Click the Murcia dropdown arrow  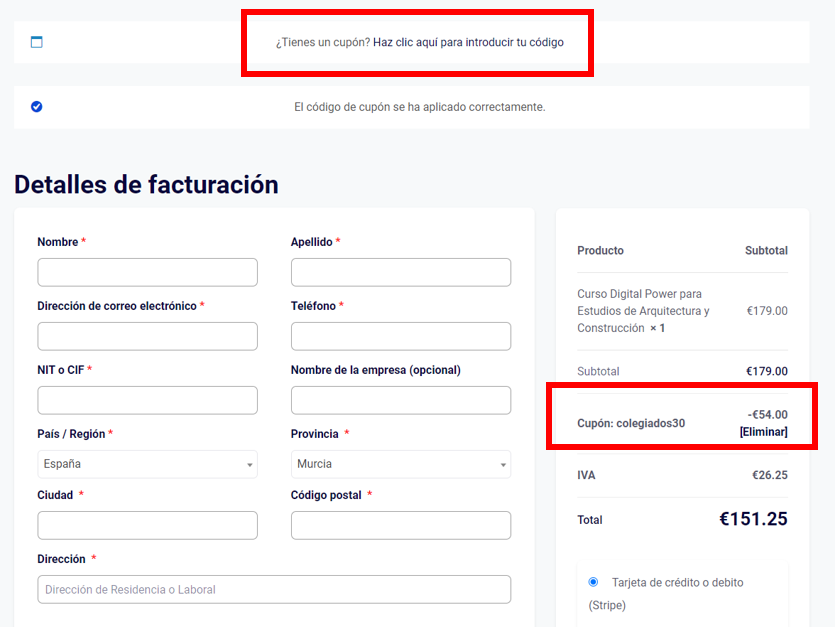click(503, 465)
